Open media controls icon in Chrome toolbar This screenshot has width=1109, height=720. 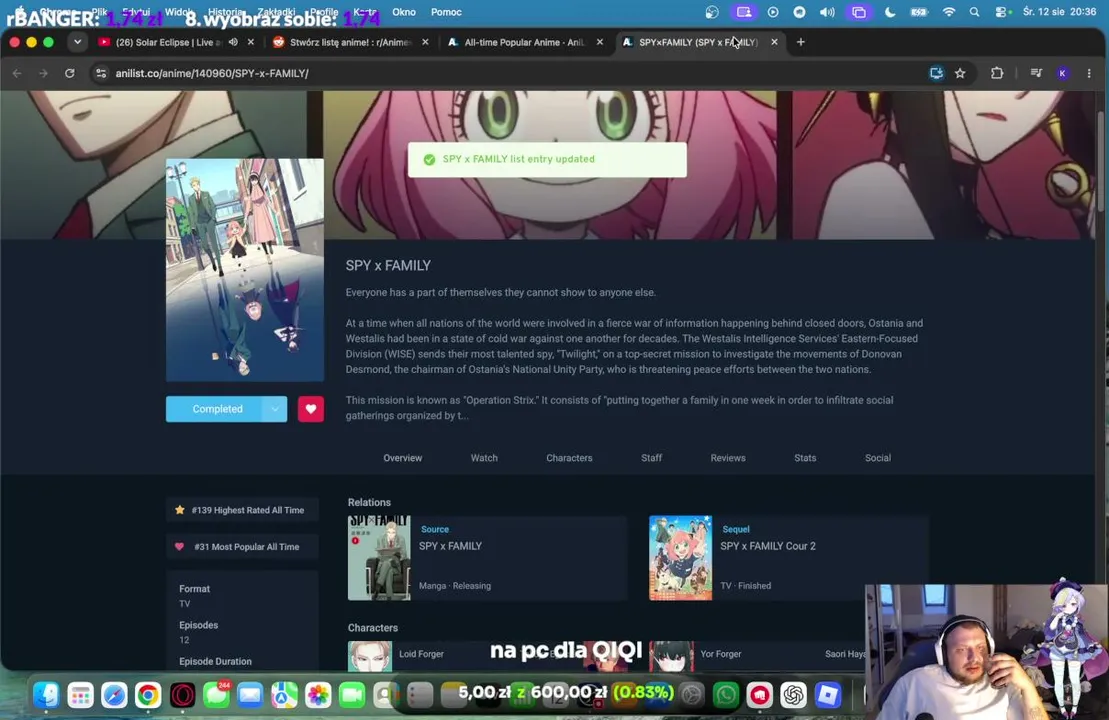pyautogui.click(x=1036, y=73)
